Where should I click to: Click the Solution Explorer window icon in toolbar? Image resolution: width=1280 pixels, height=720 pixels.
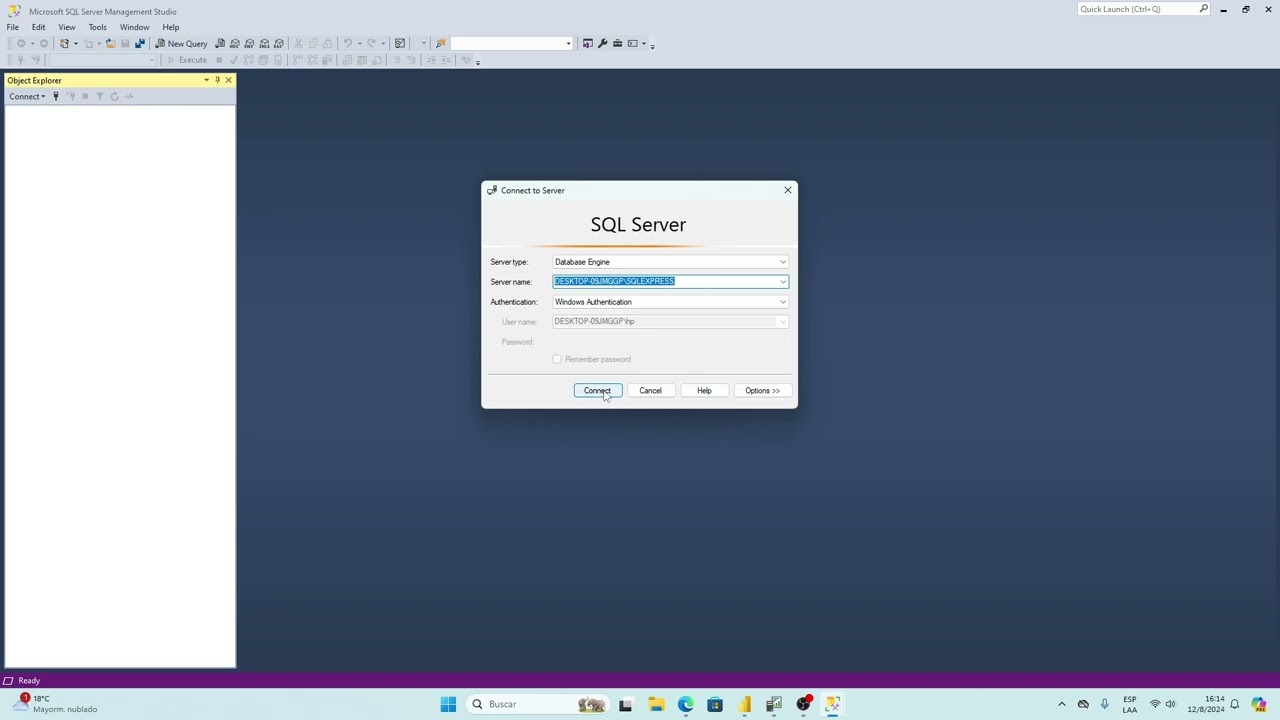[x=587, y=44]
